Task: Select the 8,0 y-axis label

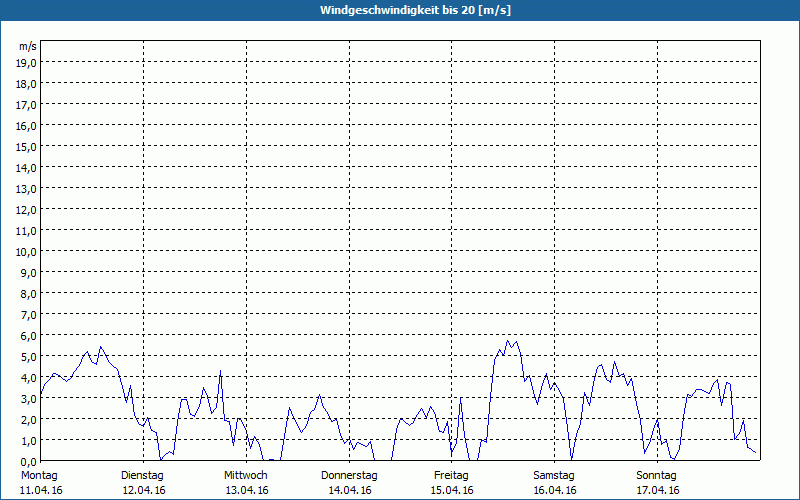Action: 29,294
